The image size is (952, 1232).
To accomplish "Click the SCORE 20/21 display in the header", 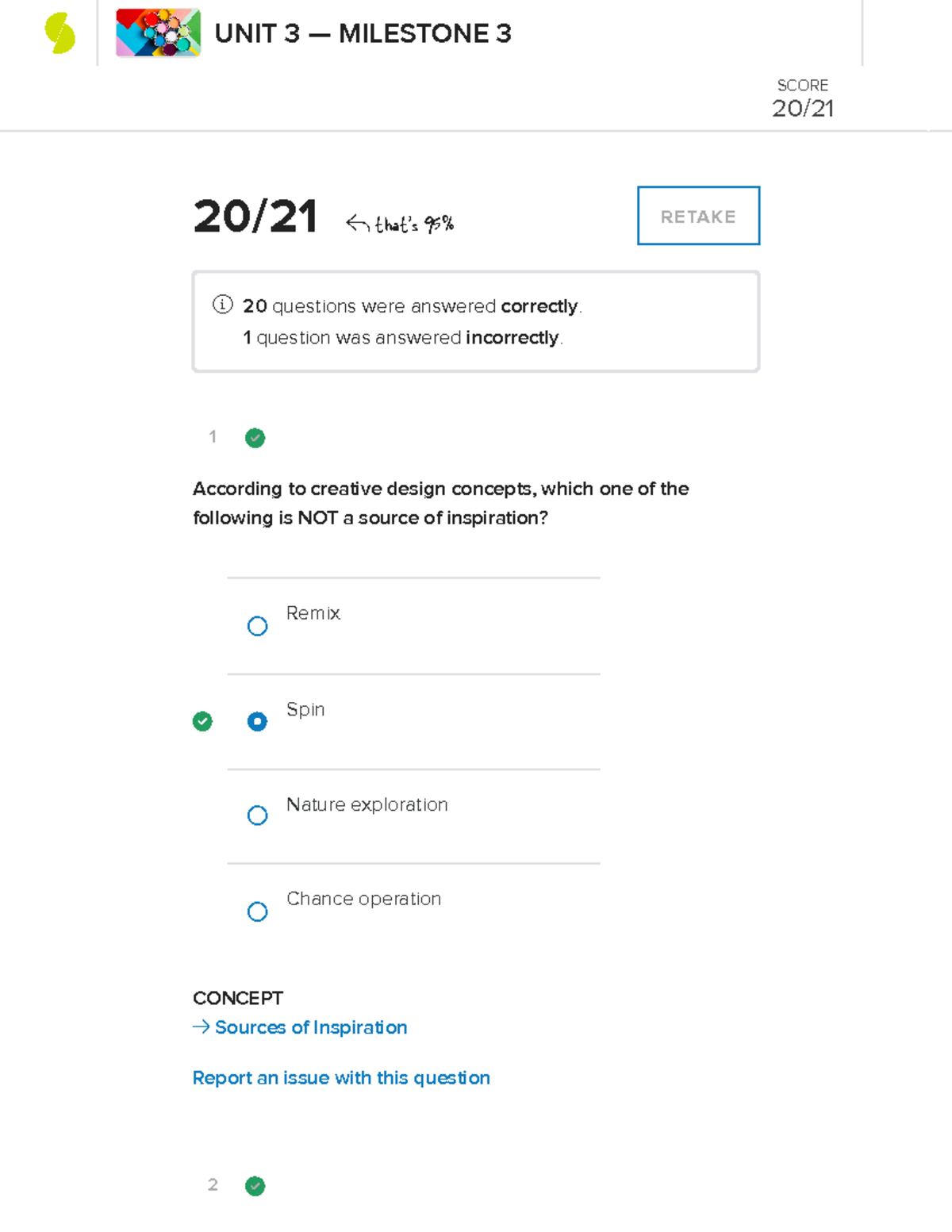I will pyautogui.click(x=802, y=97).
